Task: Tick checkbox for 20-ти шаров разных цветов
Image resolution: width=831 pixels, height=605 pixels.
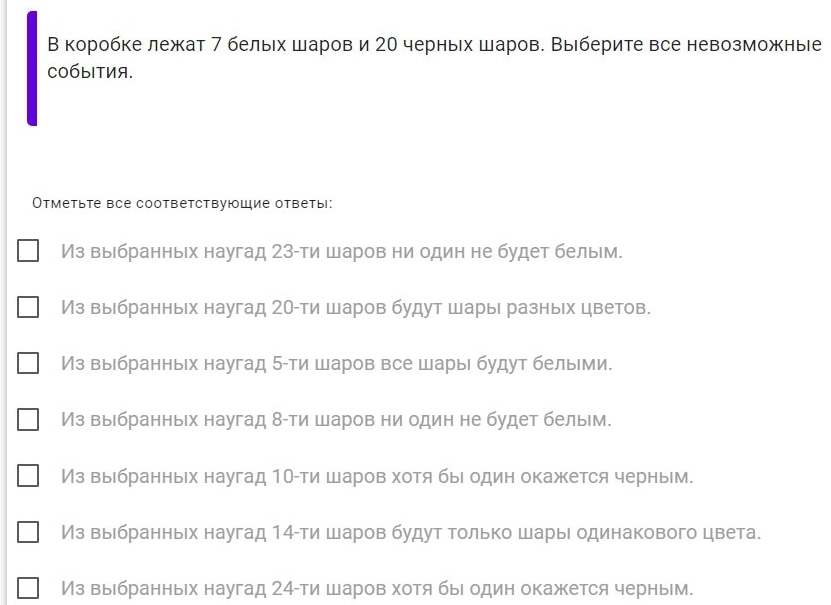Action: pyautogui.click(x=28, y=306)
